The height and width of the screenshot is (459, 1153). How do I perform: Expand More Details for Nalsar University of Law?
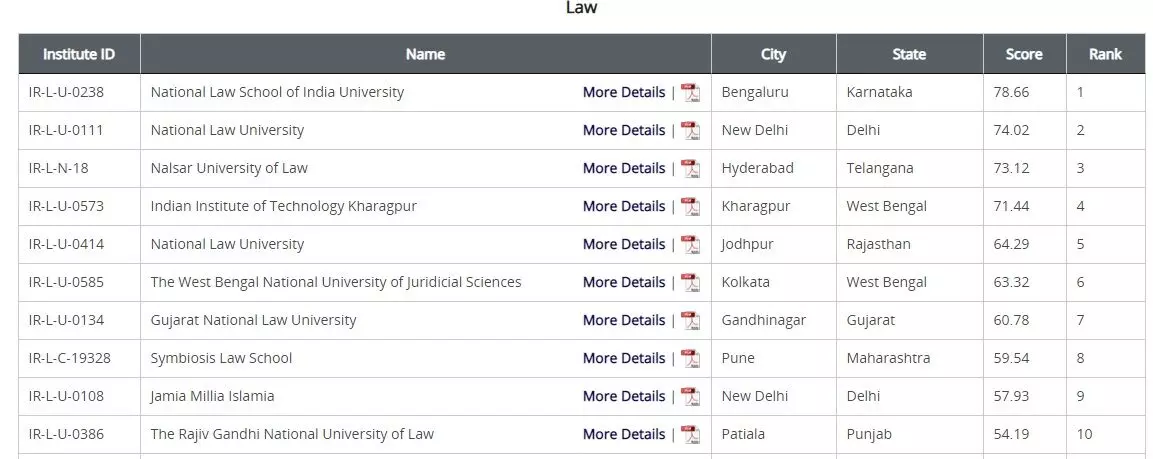coord(624,168)
